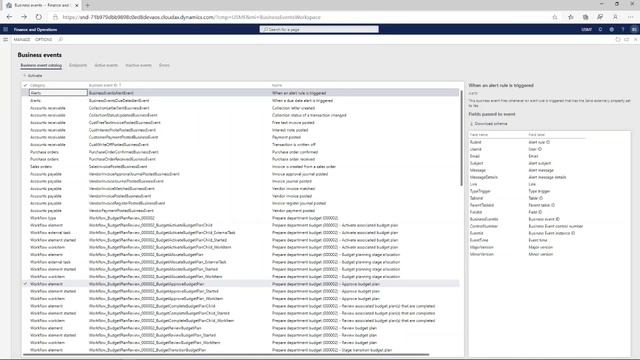The image size is (640, 360).
Task: Select the Payment posted row
Action: 241,137
